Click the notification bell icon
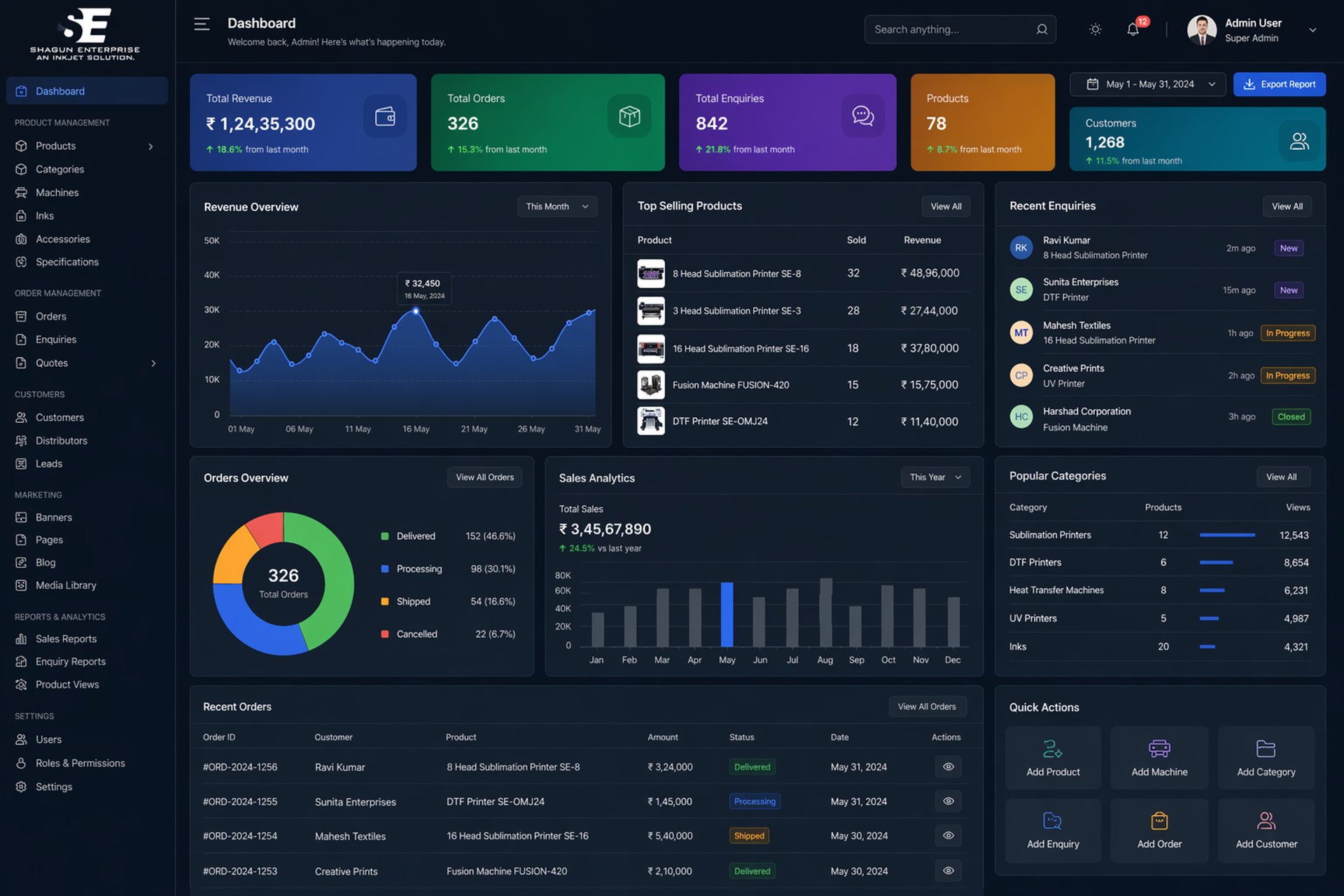Screen dimensions: 1344x896 tap(1132, 29)
